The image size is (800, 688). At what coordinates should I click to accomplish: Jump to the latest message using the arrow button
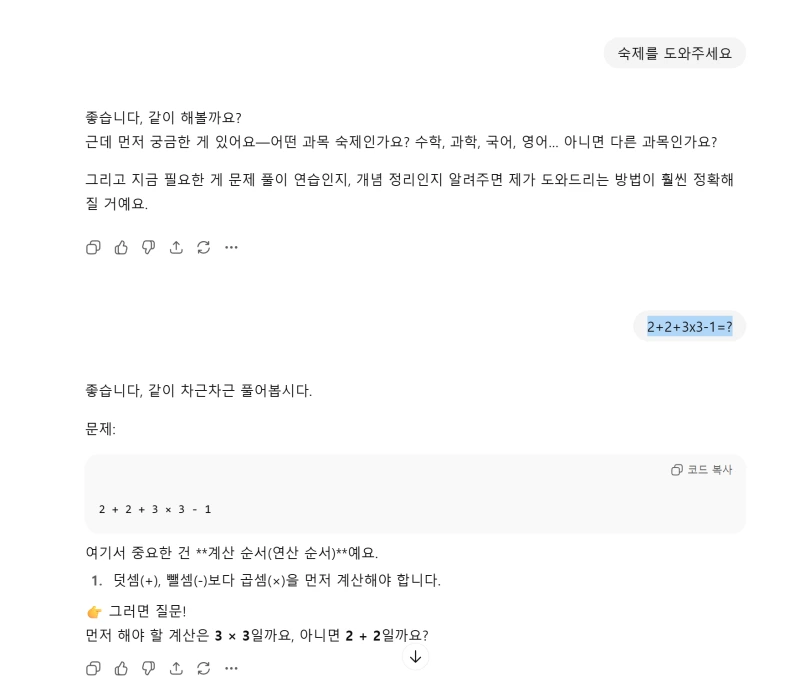[x=416, y=657]
